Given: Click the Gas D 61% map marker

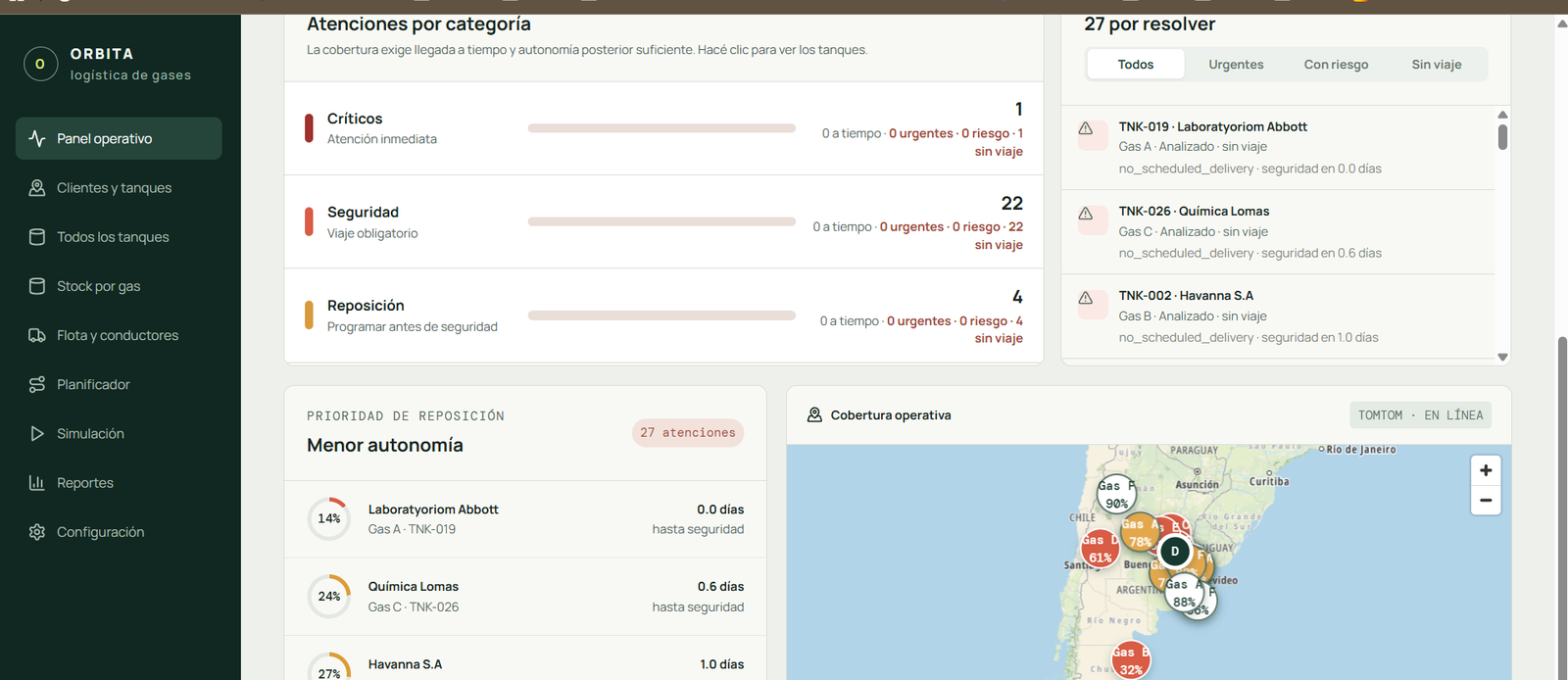Looking at the screenshot, I should (1100, 549).
